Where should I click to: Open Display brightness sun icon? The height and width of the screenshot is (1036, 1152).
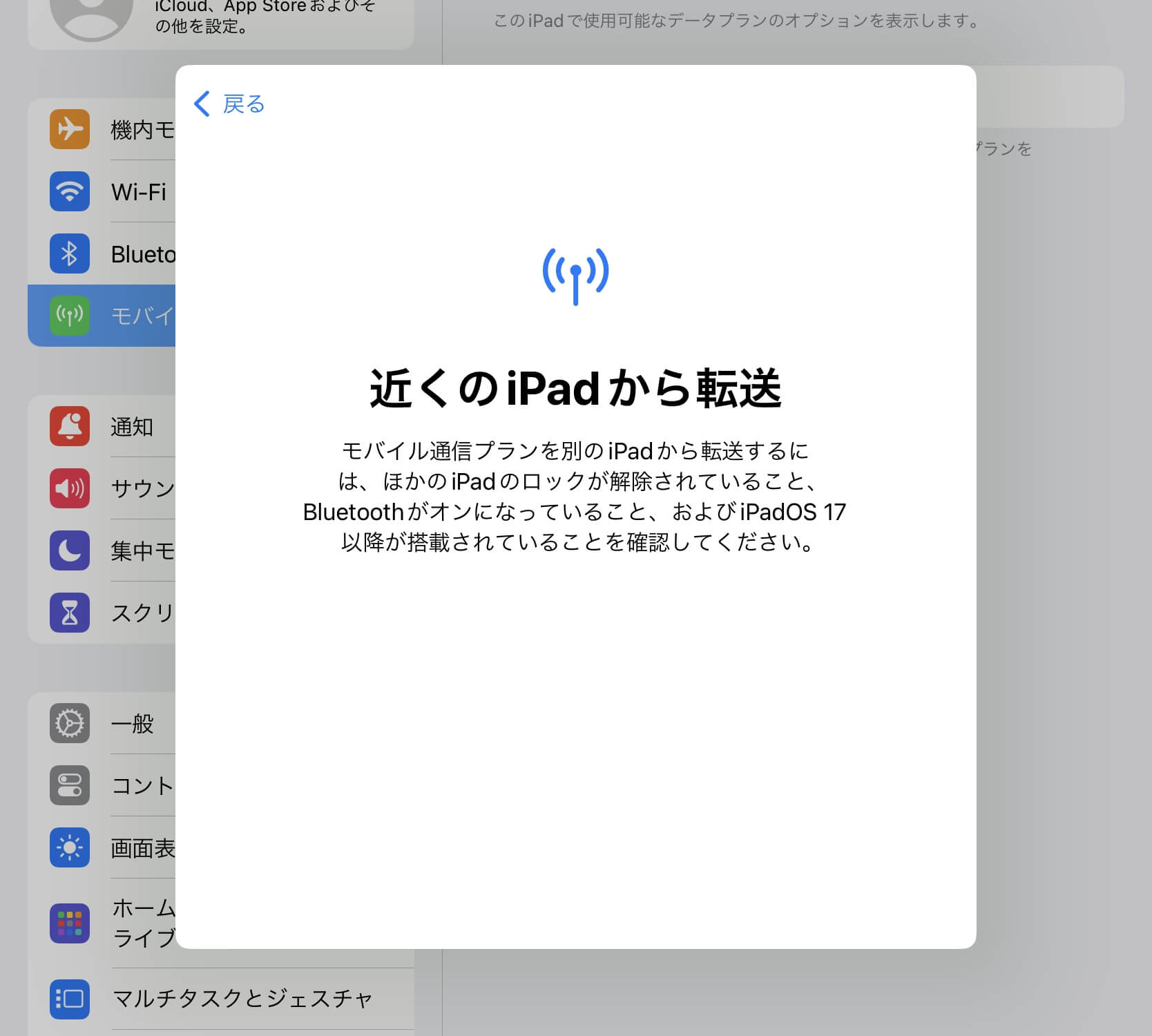coord(70,847)
